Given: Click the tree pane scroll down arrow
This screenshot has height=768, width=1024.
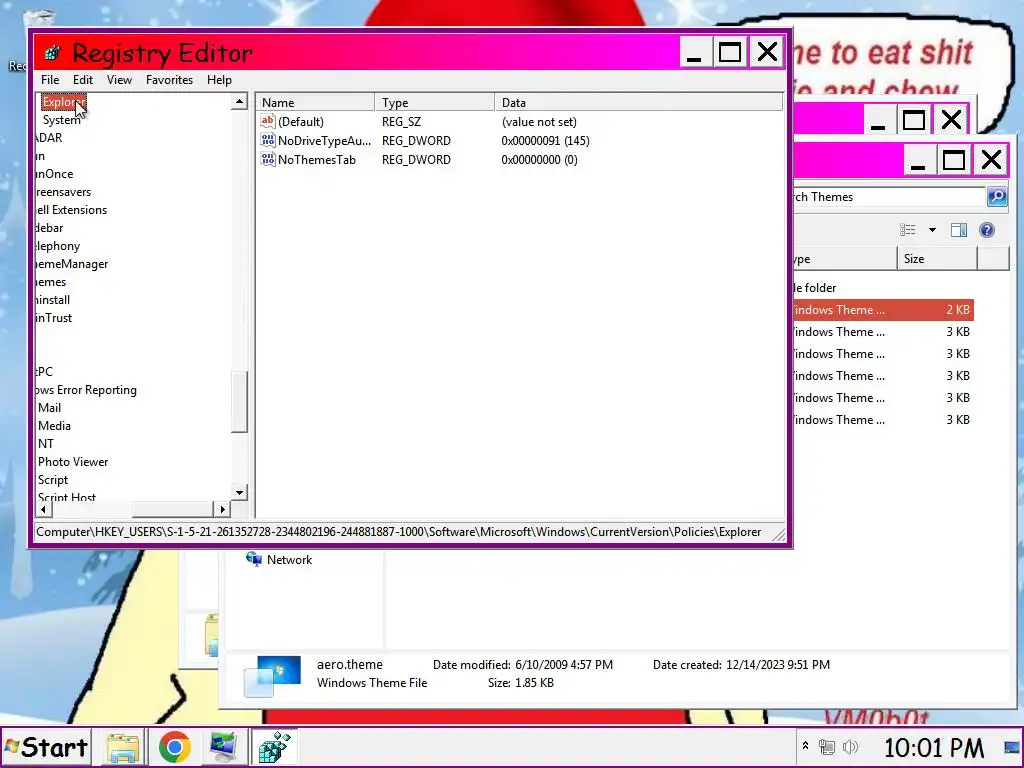Looking at the screenshot, I should click(240, 492).
